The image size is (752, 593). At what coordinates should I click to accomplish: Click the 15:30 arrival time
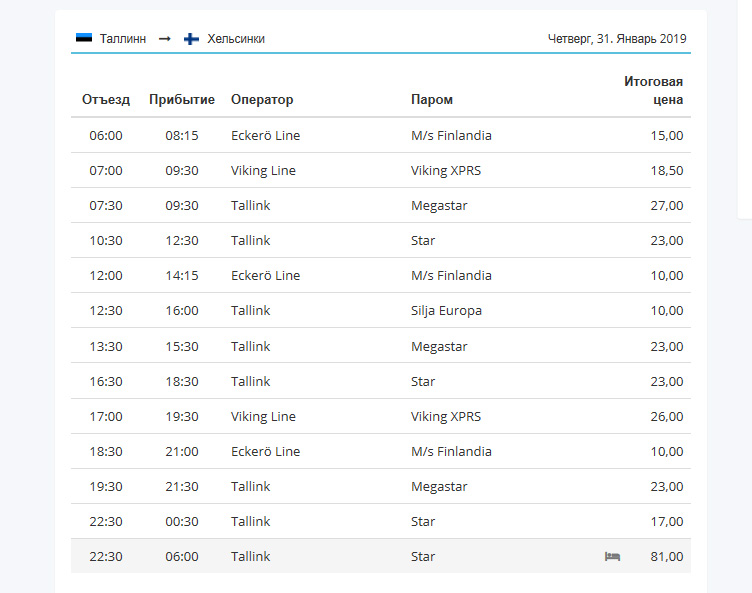tap(182, 346)
